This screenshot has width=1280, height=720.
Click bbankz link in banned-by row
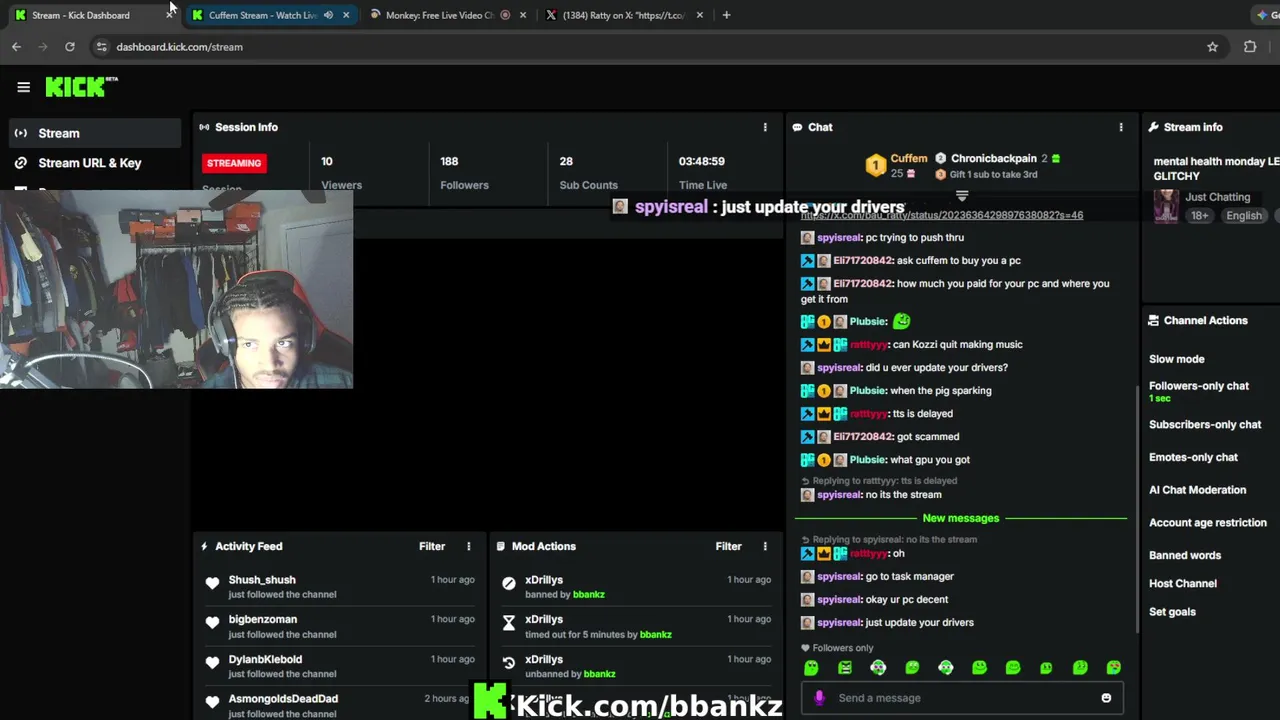tap(588, 595)
